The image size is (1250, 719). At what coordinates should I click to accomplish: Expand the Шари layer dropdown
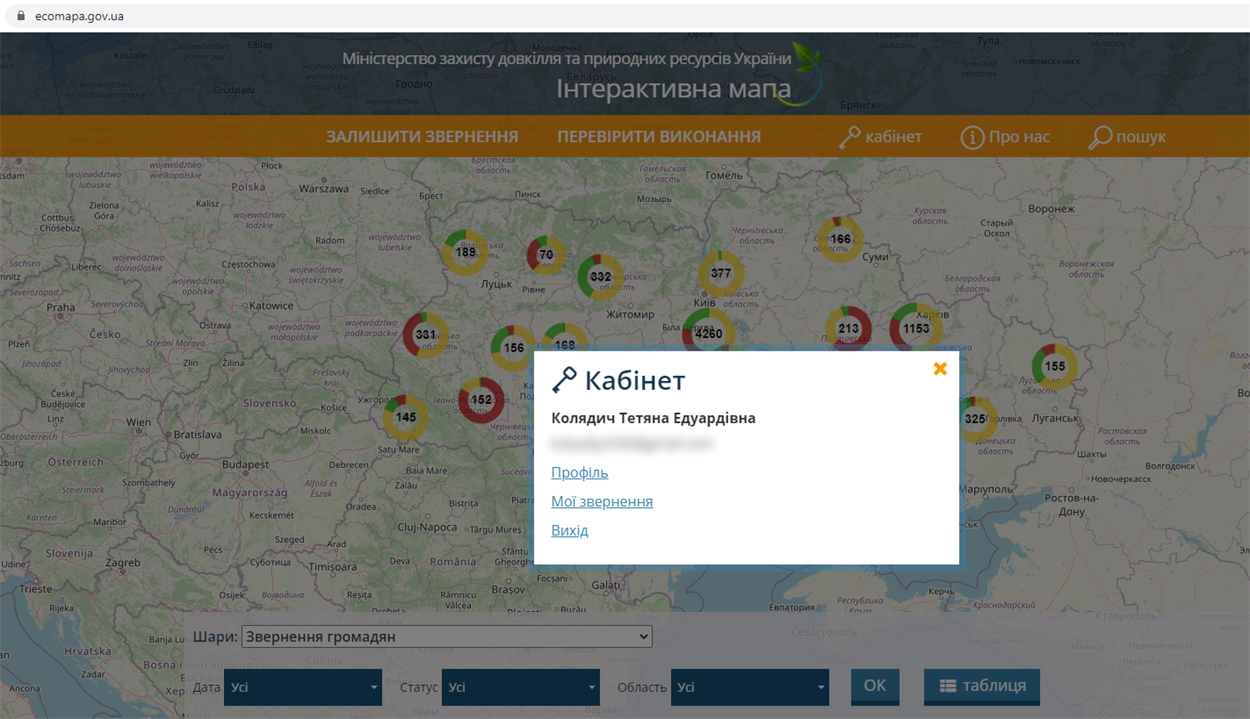tap(447, 637)
